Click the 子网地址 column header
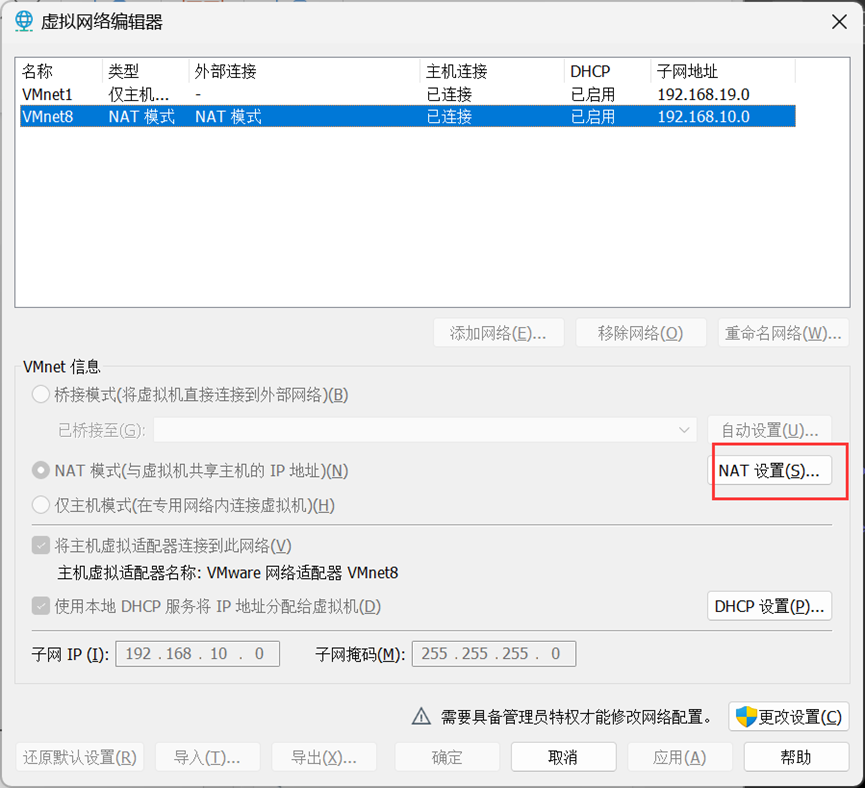Viewport: 865px width, 788px height. pos(723,71)
